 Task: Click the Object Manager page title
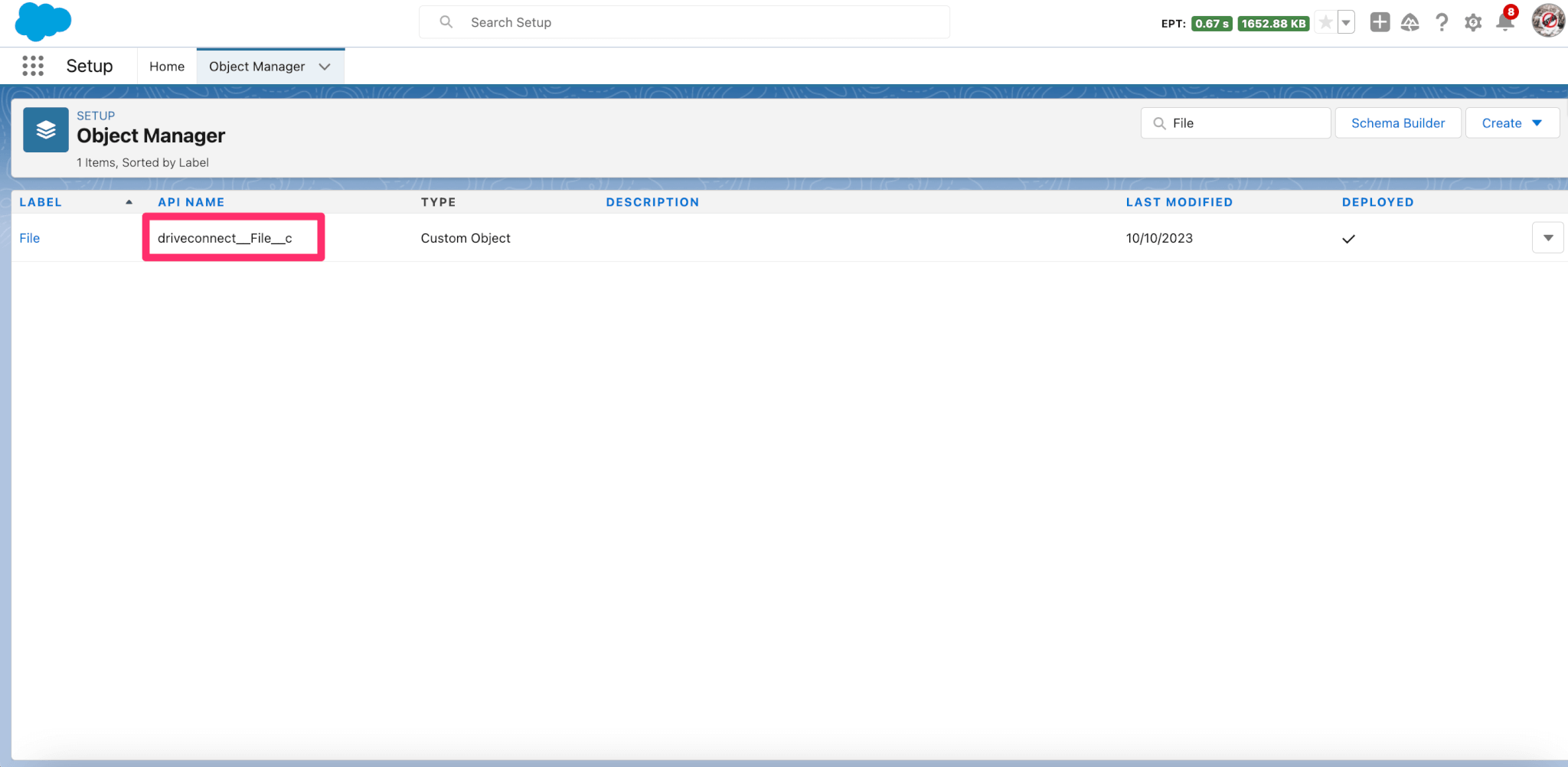click(x=151, y=135)
